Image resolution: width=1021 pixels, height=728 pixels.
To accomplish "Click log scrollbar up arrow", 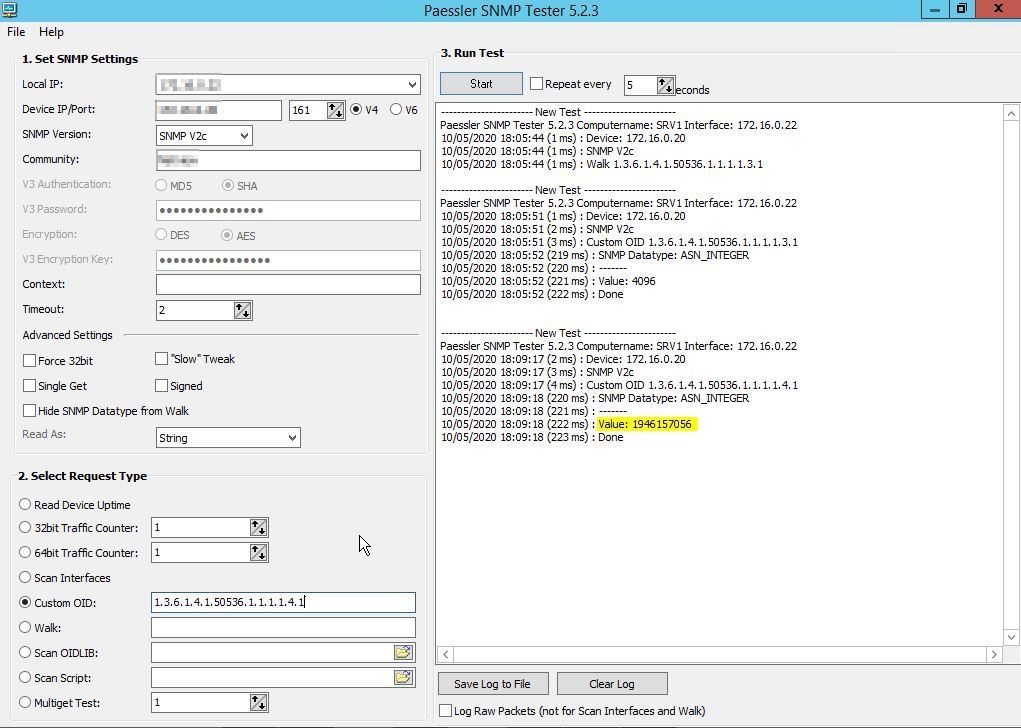I will pyautogui.click(x=1011, y=113).
